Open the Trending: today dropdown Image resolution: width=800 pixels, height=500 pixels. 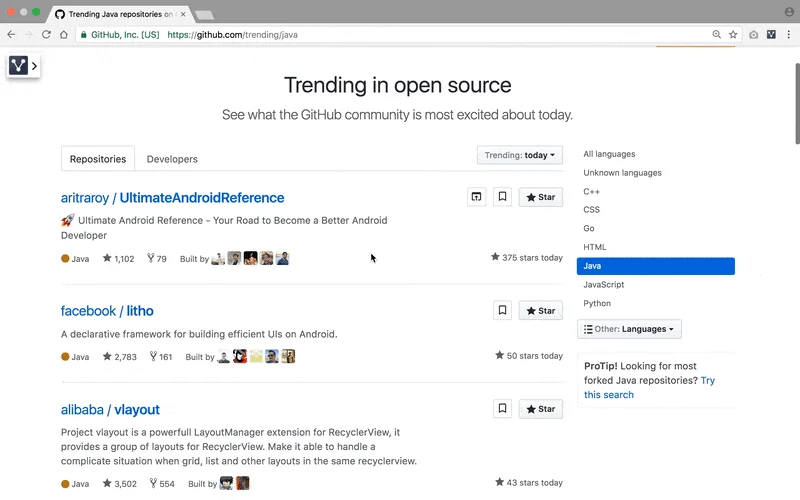pos(519,155)
